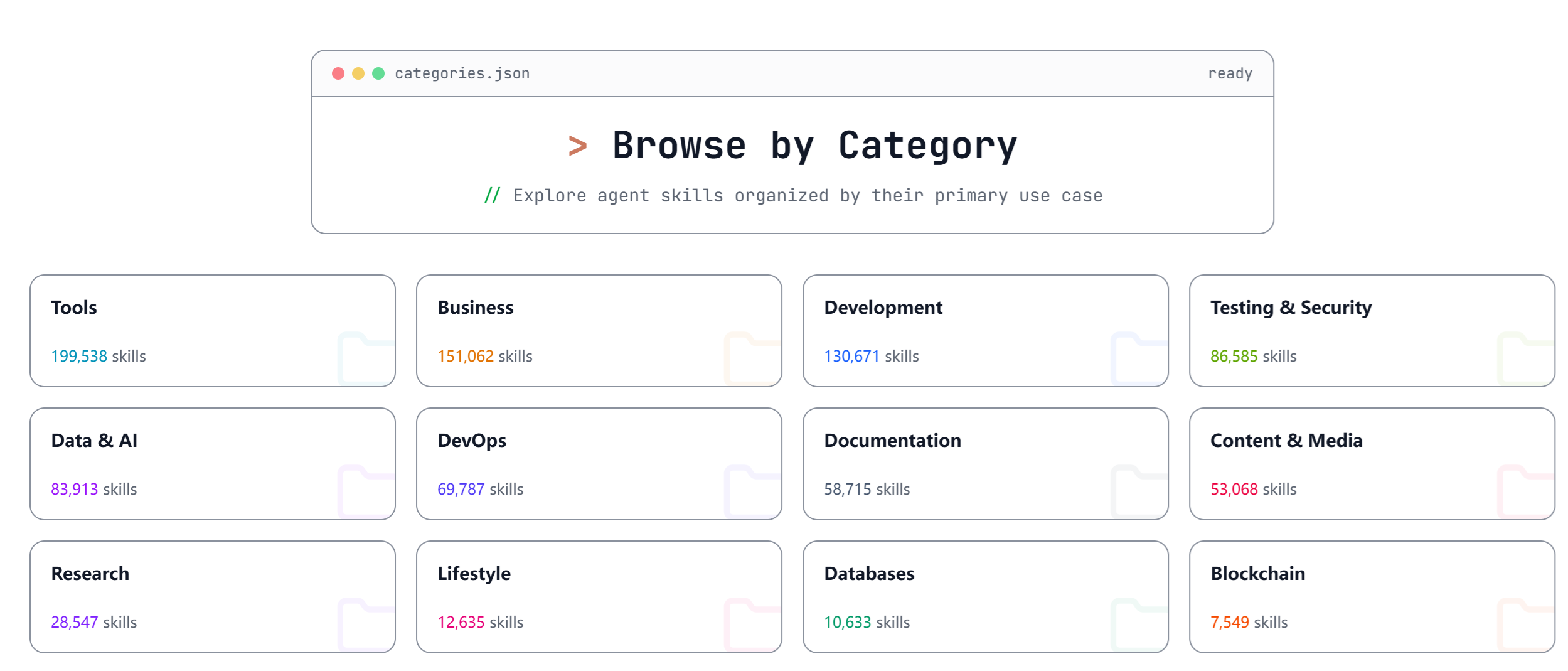Open the Documentation category card
Viewport: 1568px width, 671px height.
tap(986, 464)
